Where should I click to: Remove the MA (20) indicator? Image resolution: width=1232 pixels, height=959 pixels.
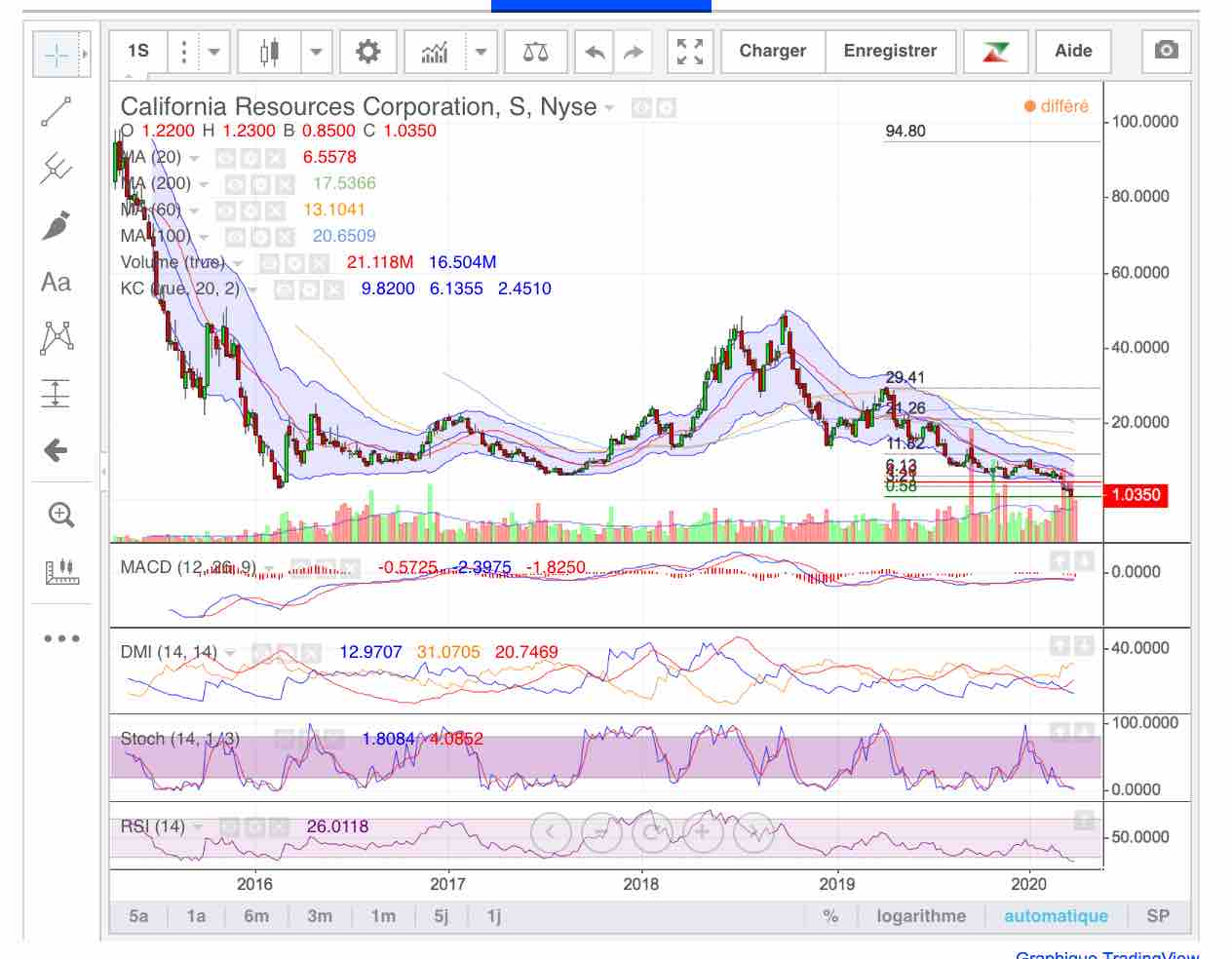click(x=275, y=158)
